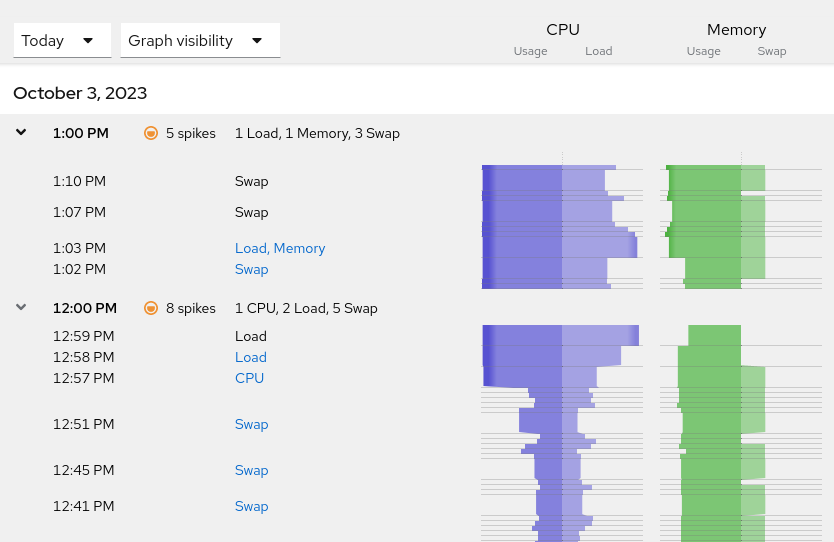Click the 1:00 PM Memory usage graph

pos(705,227)
